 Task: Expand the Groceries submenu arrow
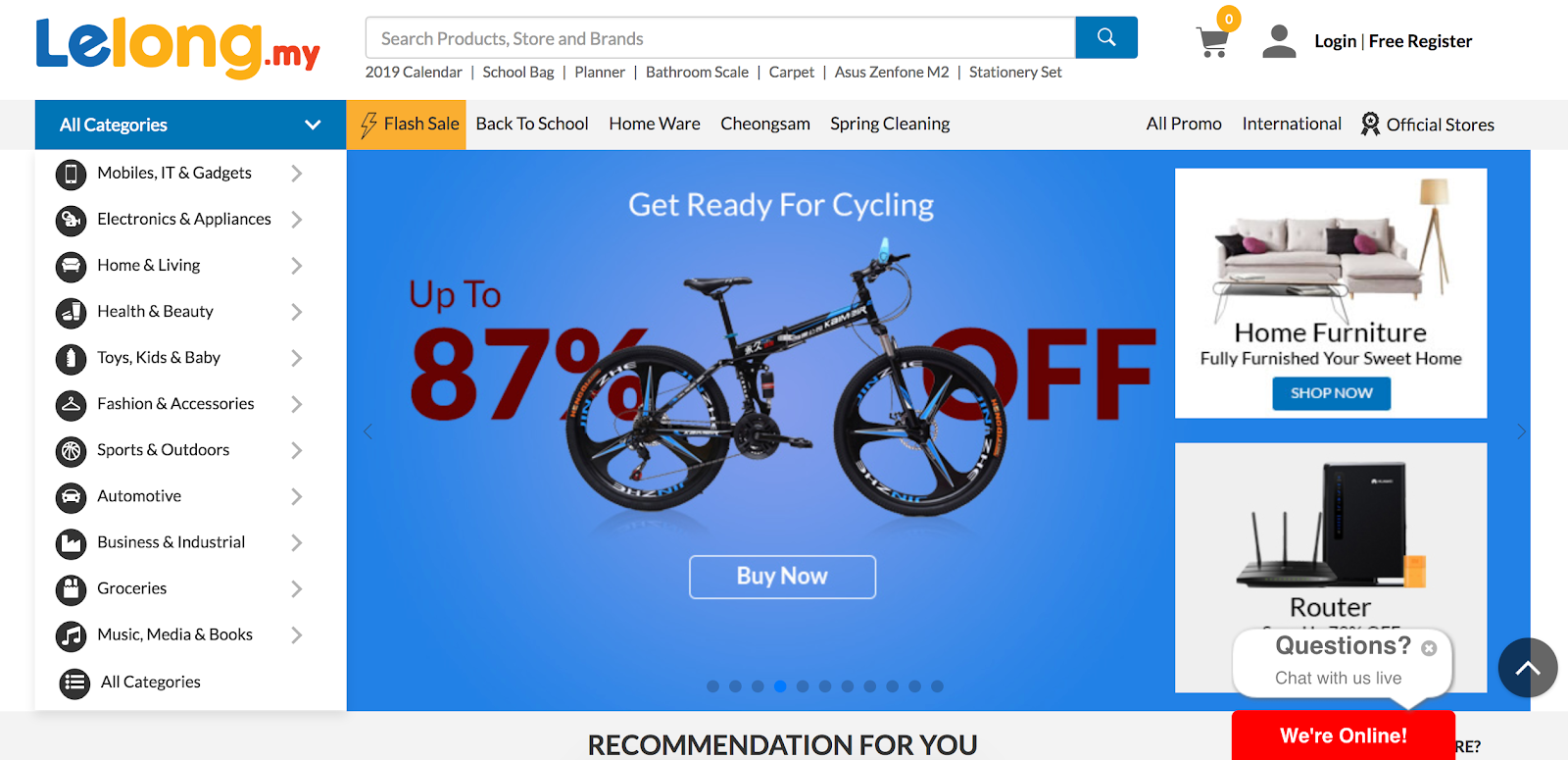[296, 588]
